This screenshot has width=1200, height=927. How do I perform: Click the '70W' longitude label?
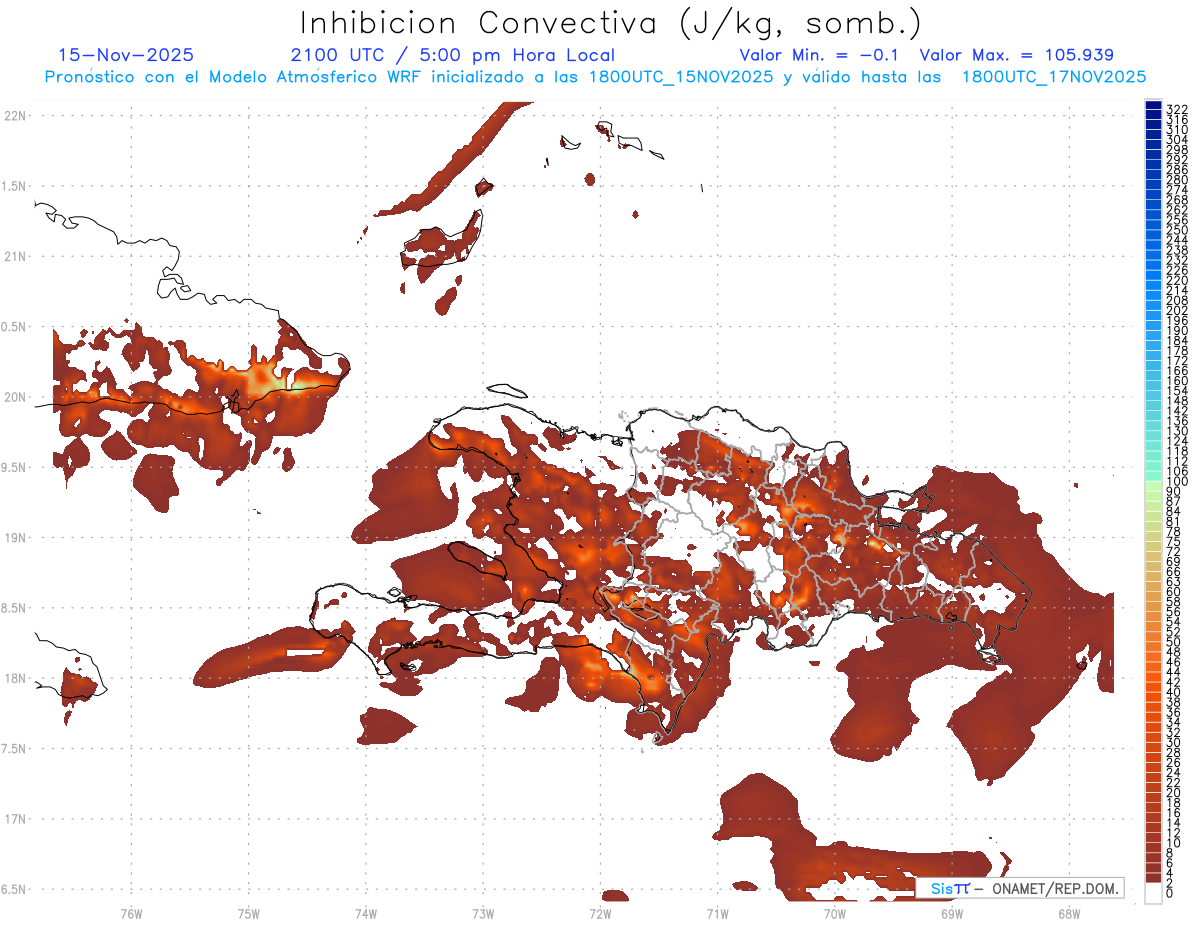tap(834, 913)
